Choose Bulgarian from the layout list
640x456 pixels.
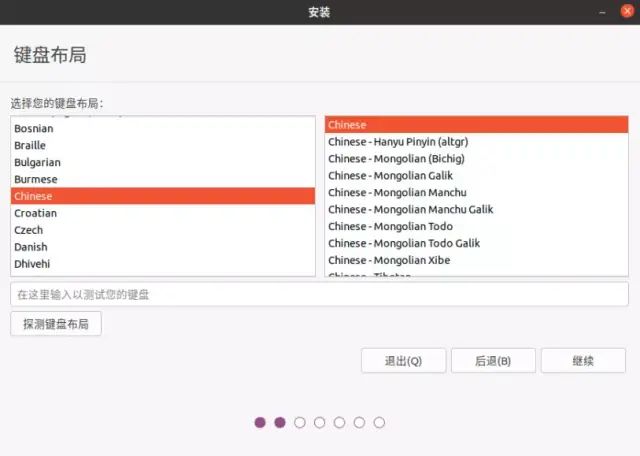tap(37, 163)
